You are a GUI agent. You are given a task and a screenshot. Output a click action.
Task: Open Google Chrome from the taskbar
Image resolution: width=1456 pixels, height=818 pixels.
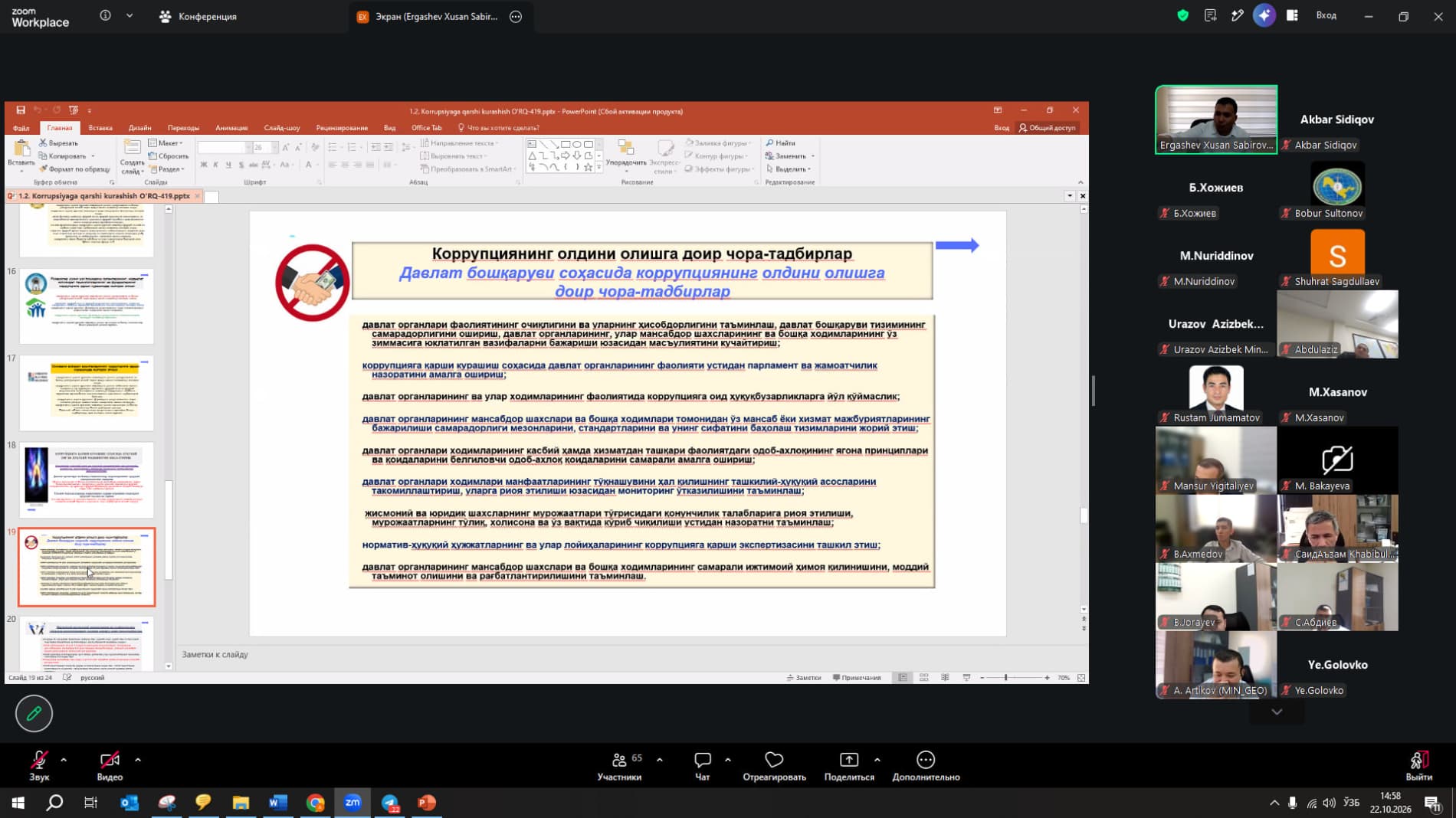[x=315, y=803]
